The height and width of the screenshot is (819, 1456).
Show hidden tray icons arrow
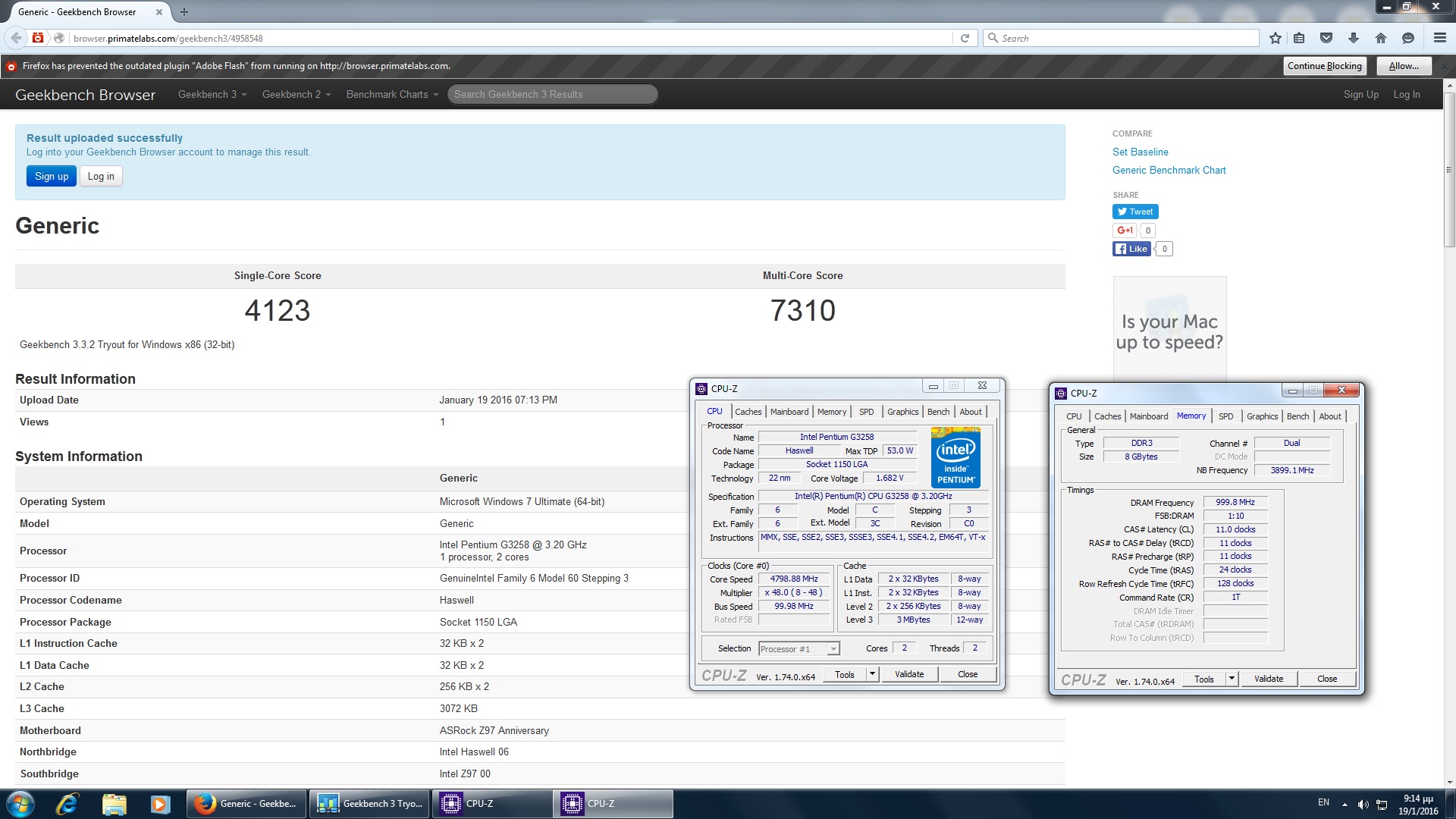pos(1345,805)
